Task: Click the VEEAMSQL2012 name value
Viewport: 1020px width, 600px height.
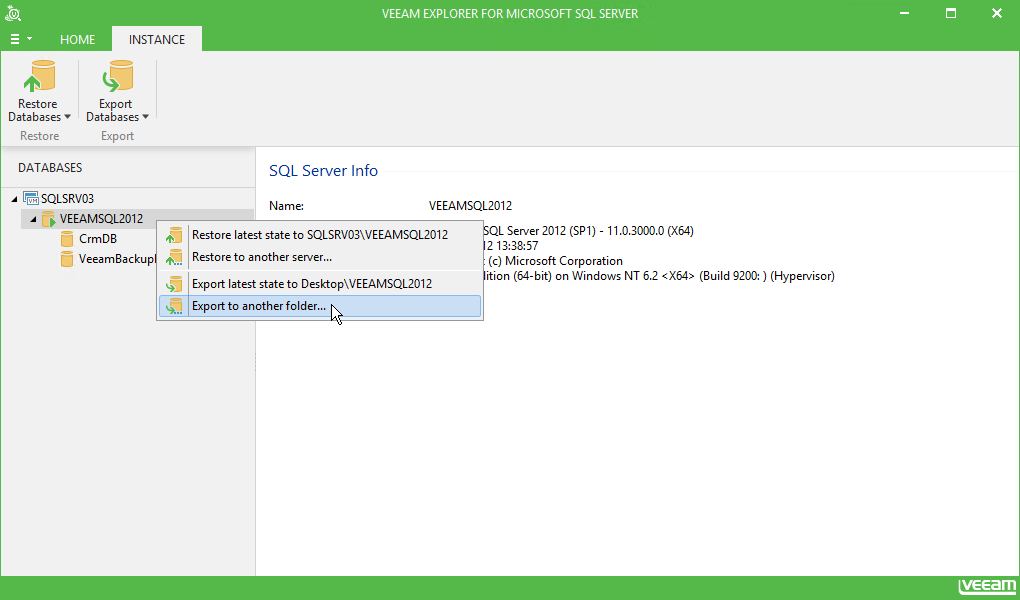Action: tap(470, 206)
